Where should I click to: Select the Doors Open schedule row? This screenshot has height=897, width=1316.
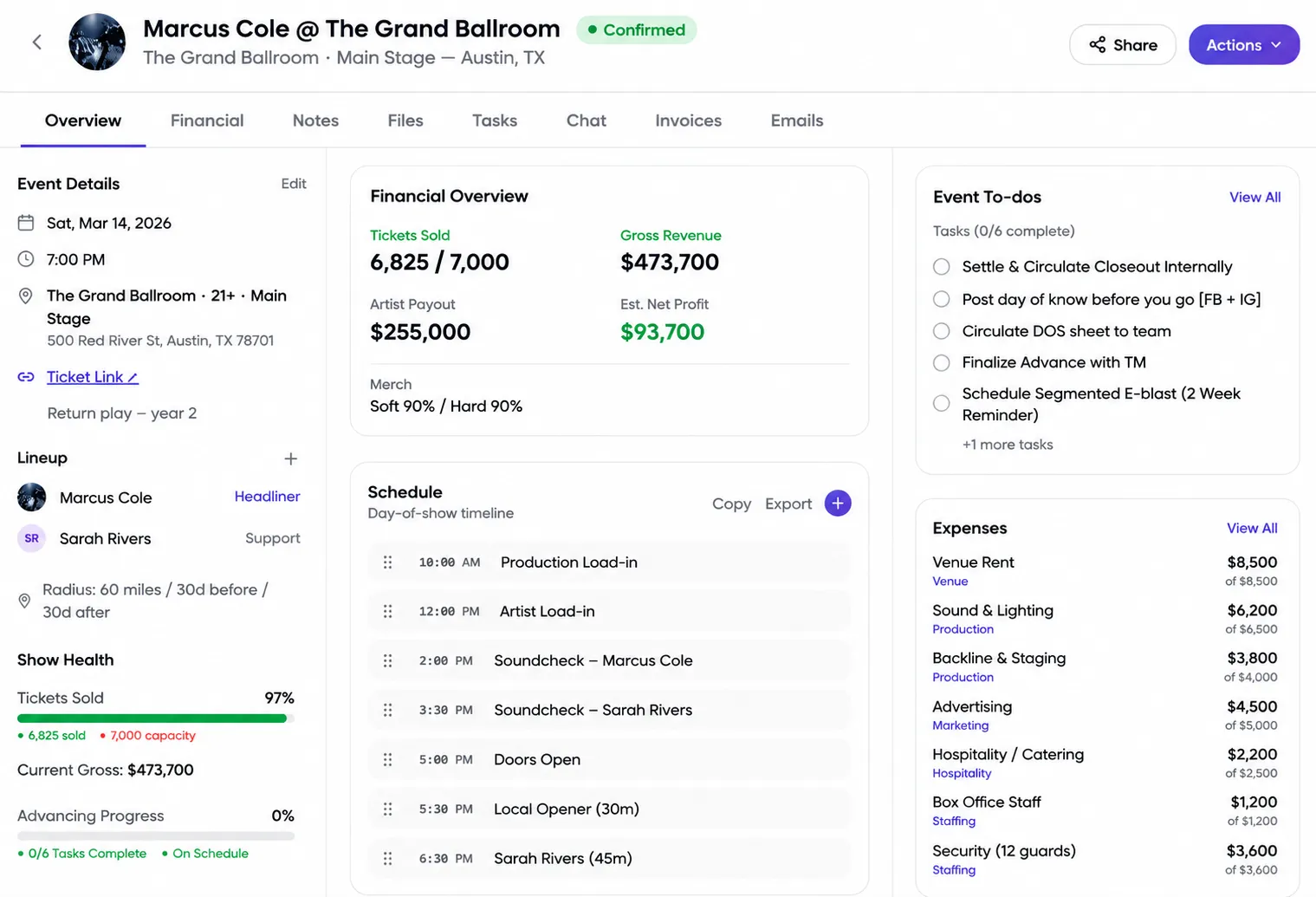tap(609, 760)
